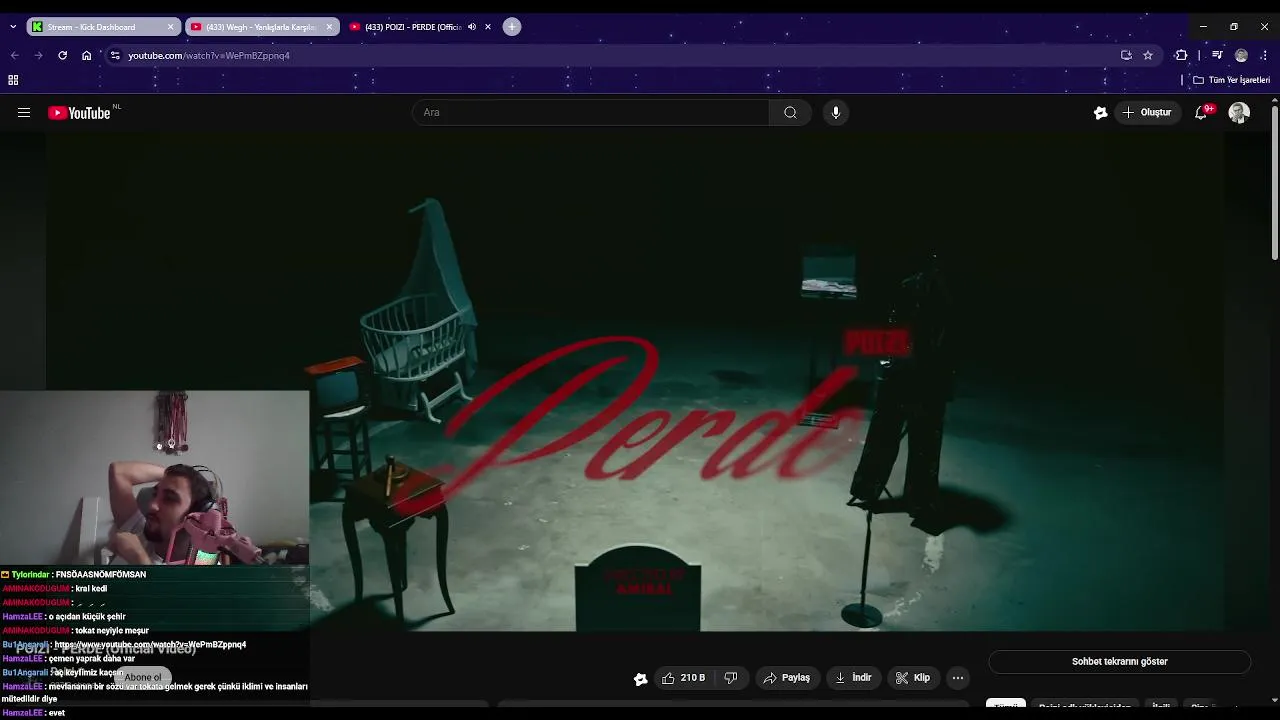Start voice search with microphone icon
Image resolution: width=1280 pixels, height=720 pixels.
click(836, 113)
